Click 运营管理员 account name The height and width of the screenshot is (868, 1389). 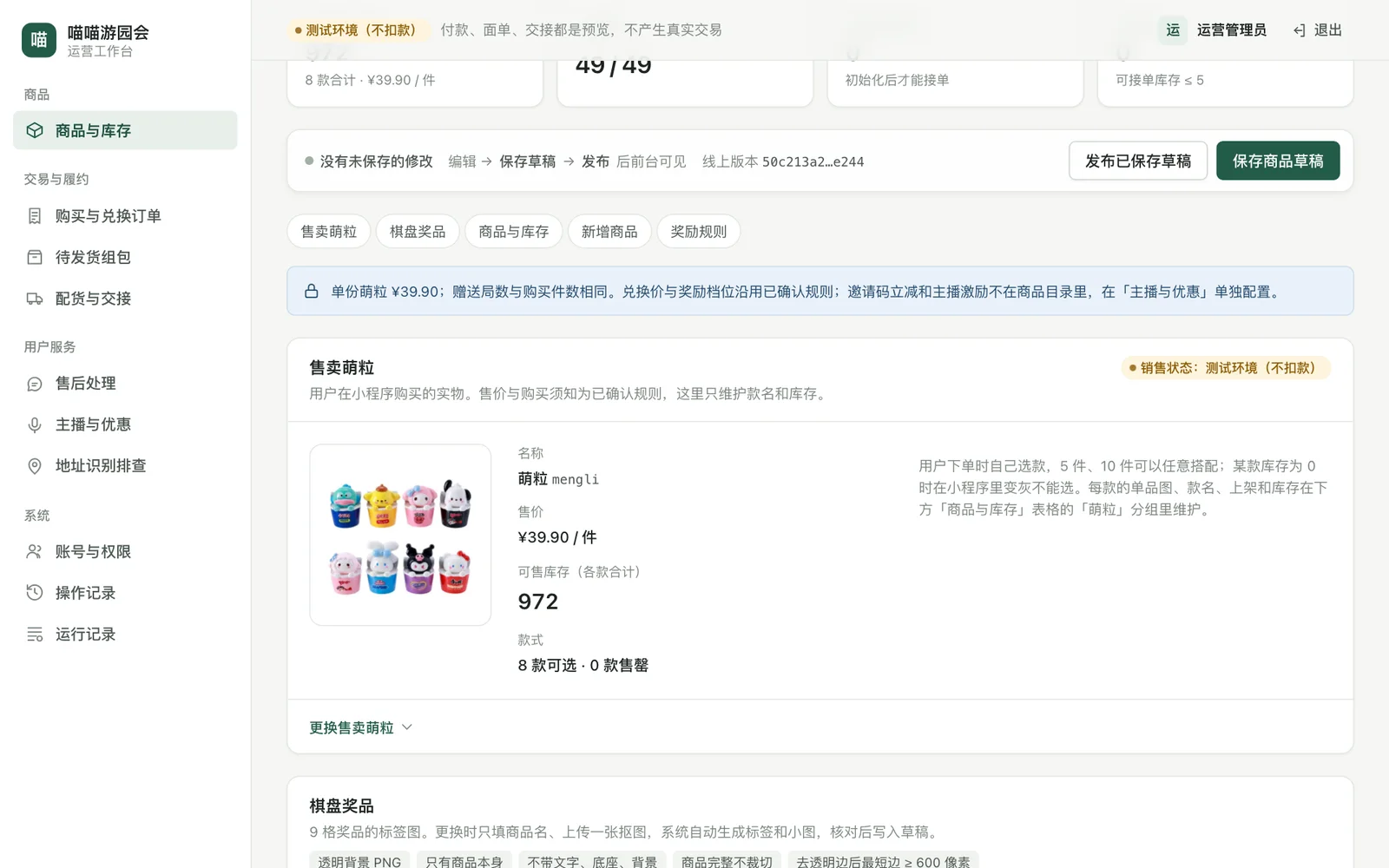1231,30
